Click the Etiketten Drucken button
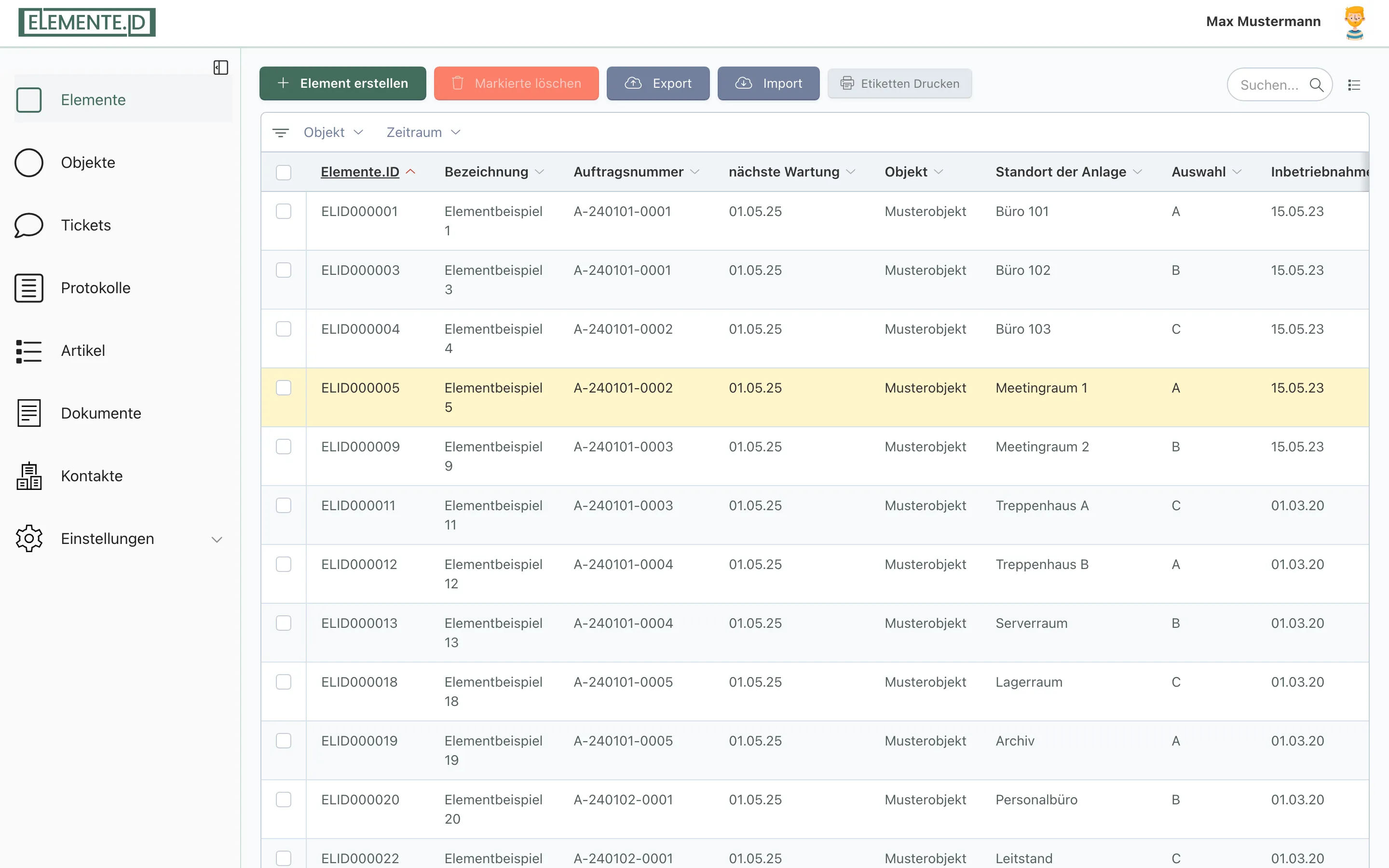 point(899,83)
